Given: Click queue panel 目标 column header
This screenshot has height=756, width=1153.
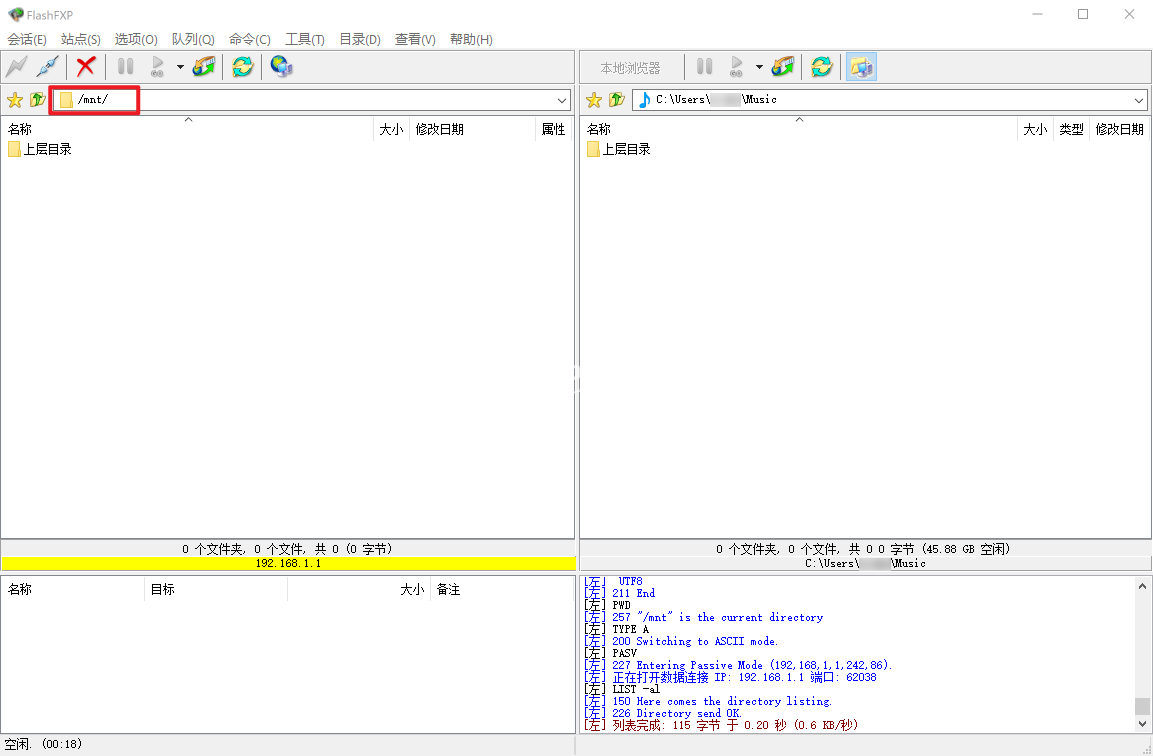Looking at the screenshot, I should 215,590.
